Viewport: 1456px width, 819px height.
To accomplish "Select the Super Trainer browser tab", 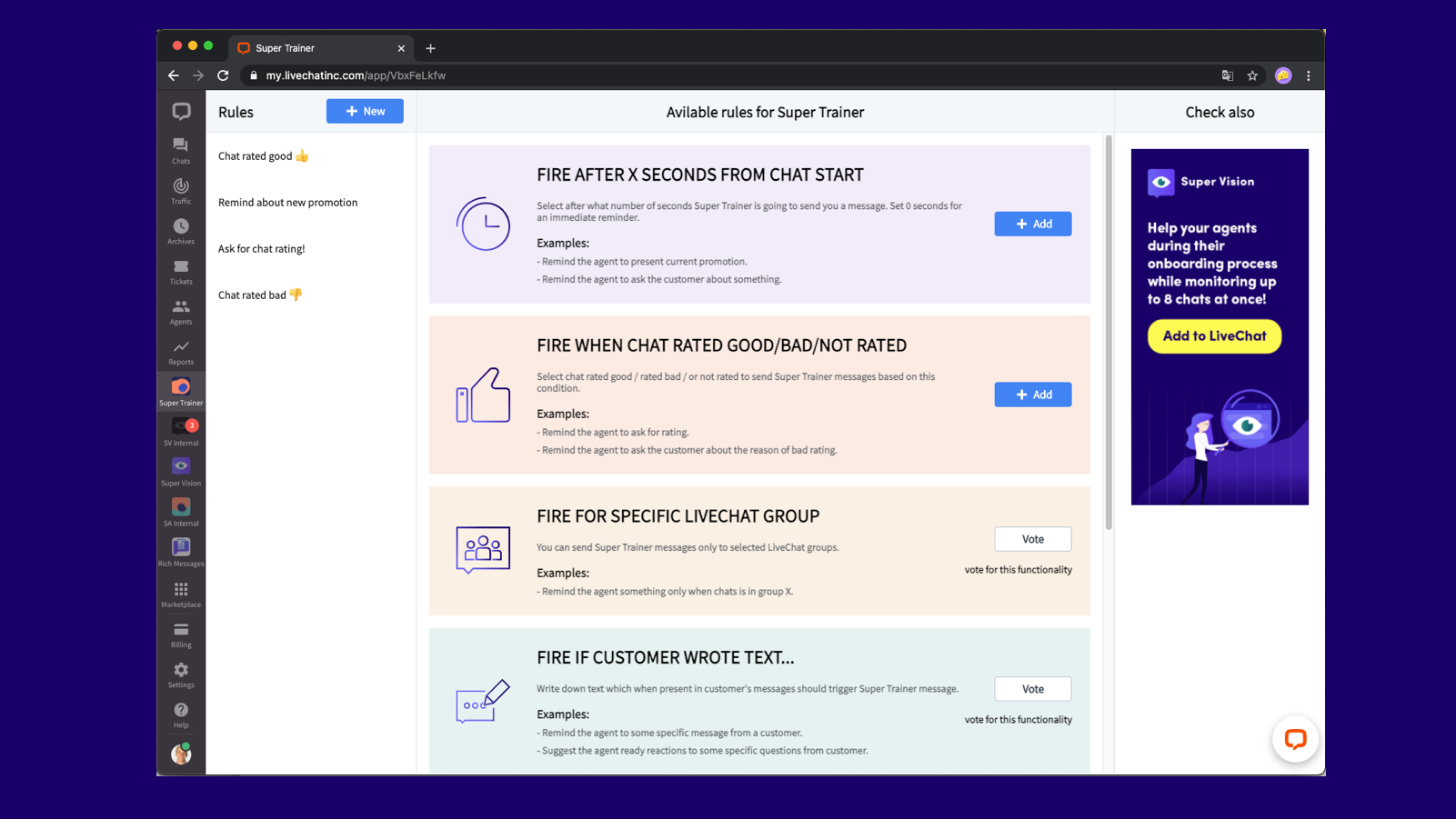I will 320,48.
